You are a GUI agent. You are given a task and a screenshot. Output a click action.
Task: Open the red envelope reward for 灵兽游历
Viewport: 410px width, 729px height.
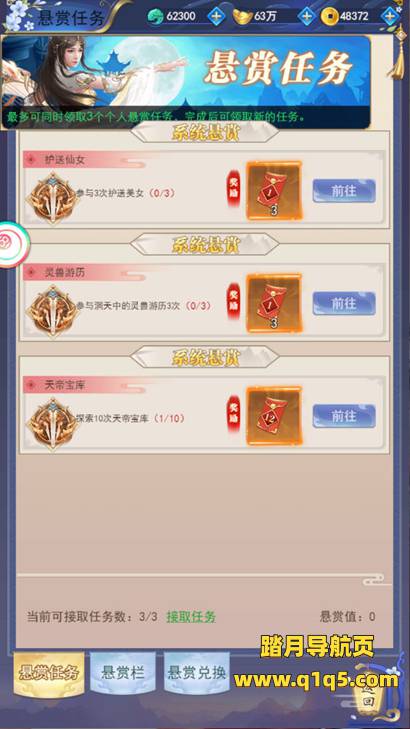pyautogui.click(x=274, y=303)
